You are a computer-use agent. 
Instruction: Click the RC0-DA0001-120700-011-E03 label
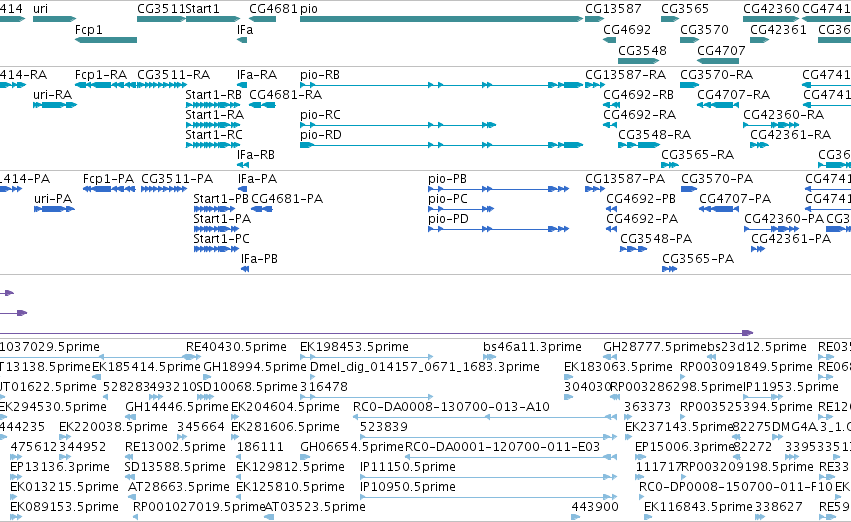tap(502, 447)
